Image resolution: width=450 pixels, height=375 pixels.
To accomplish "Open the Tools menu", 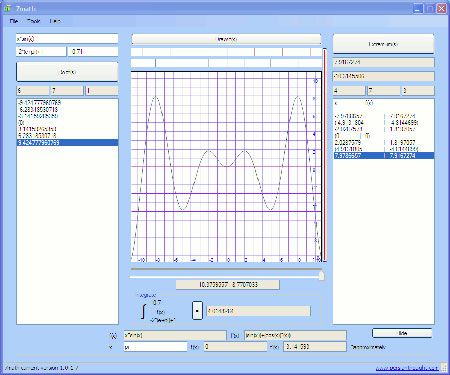I will click(x=34, y=21).
